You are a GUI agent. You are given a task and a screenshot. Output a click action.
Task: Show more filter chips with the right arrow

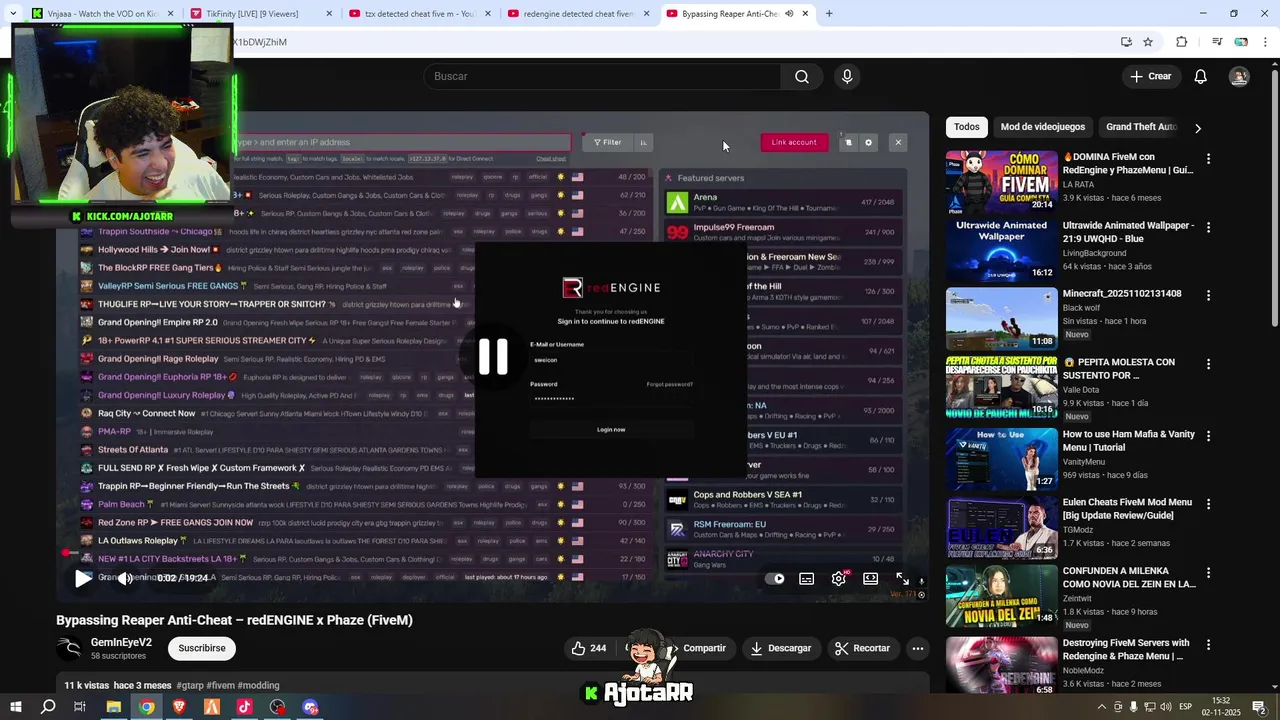[x=1198, y=128]
